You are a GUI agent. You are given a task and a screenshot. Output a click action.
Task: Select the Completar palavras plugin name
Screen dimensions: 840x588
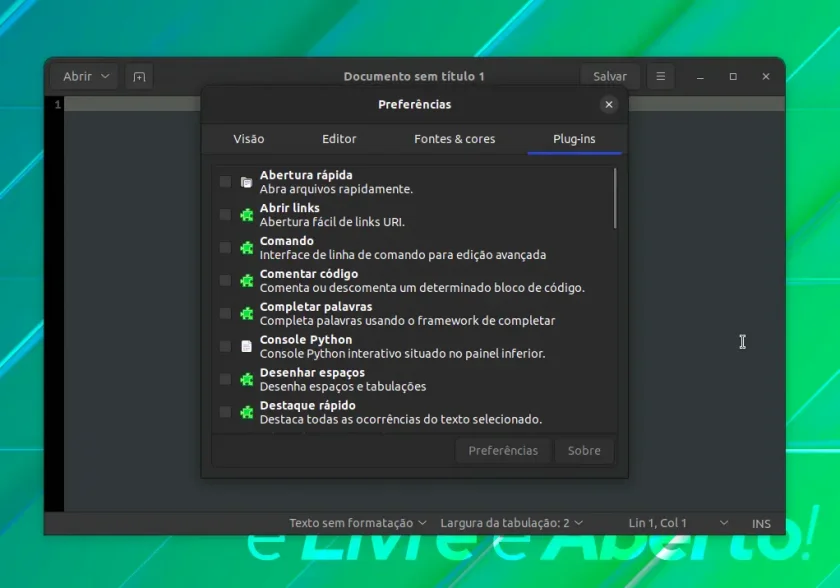coord(316,307)
